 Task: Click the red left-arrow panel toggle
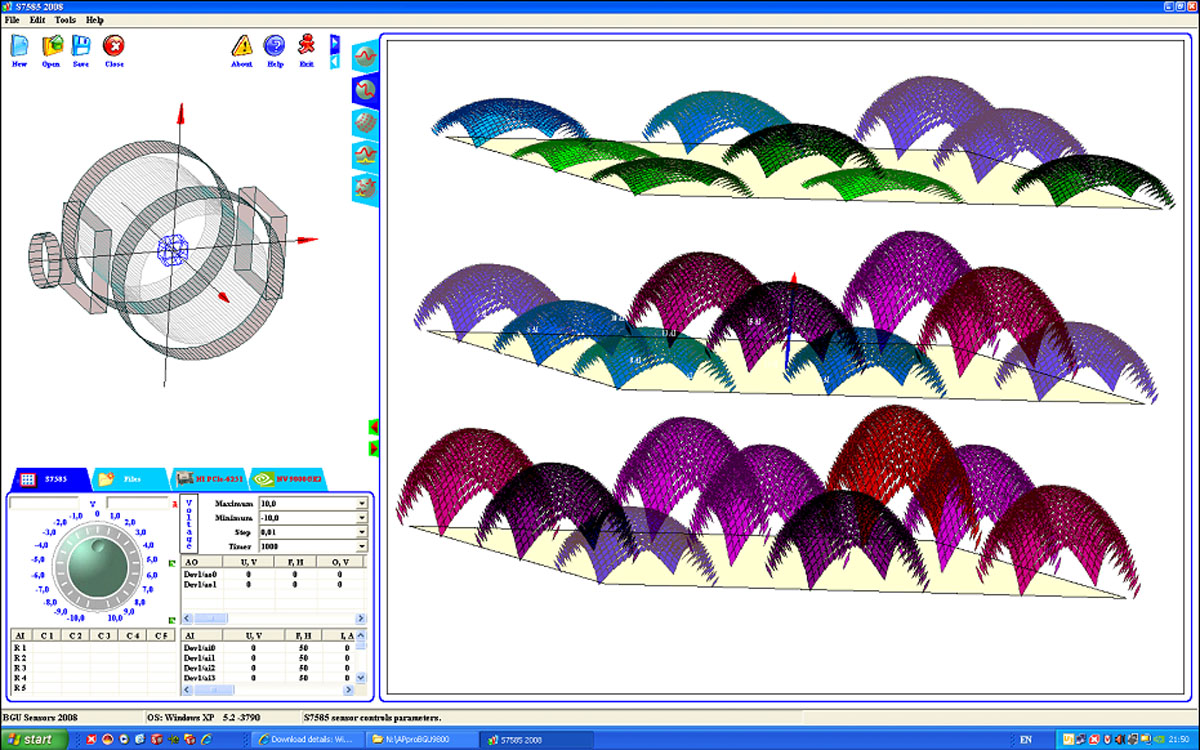pyautogui.click(x=374, y=427)
